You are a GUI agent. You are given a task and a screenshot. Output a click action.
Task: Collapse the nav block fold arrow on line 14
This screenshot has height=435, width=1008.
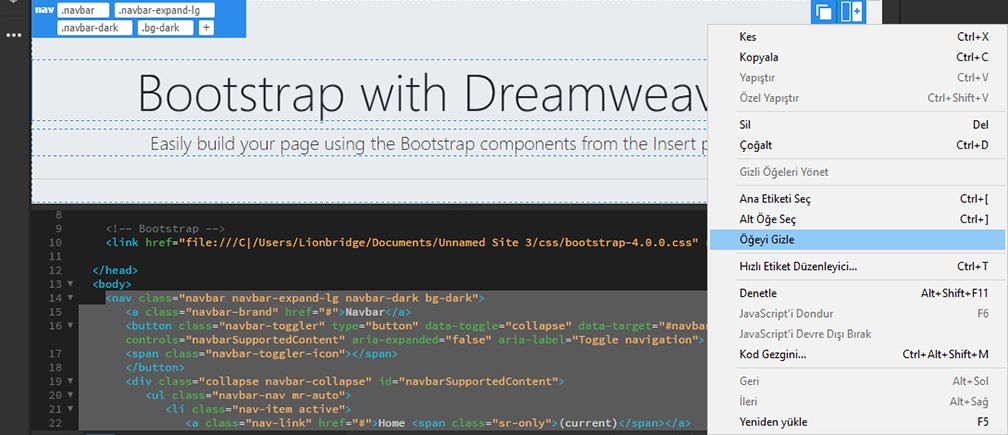click(x=70, y=298)
